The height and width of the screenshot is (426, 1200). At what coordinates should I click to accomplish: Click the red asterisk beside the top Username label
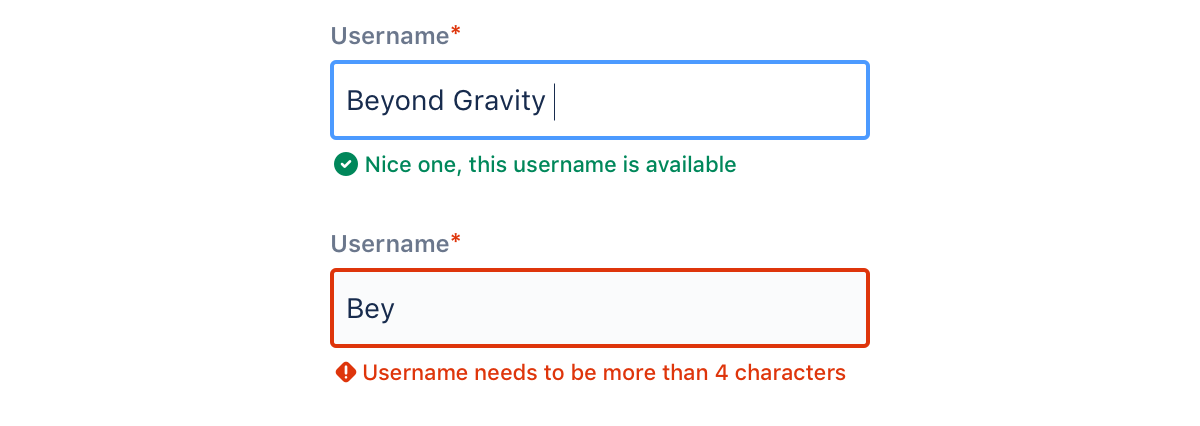(456, 33)
